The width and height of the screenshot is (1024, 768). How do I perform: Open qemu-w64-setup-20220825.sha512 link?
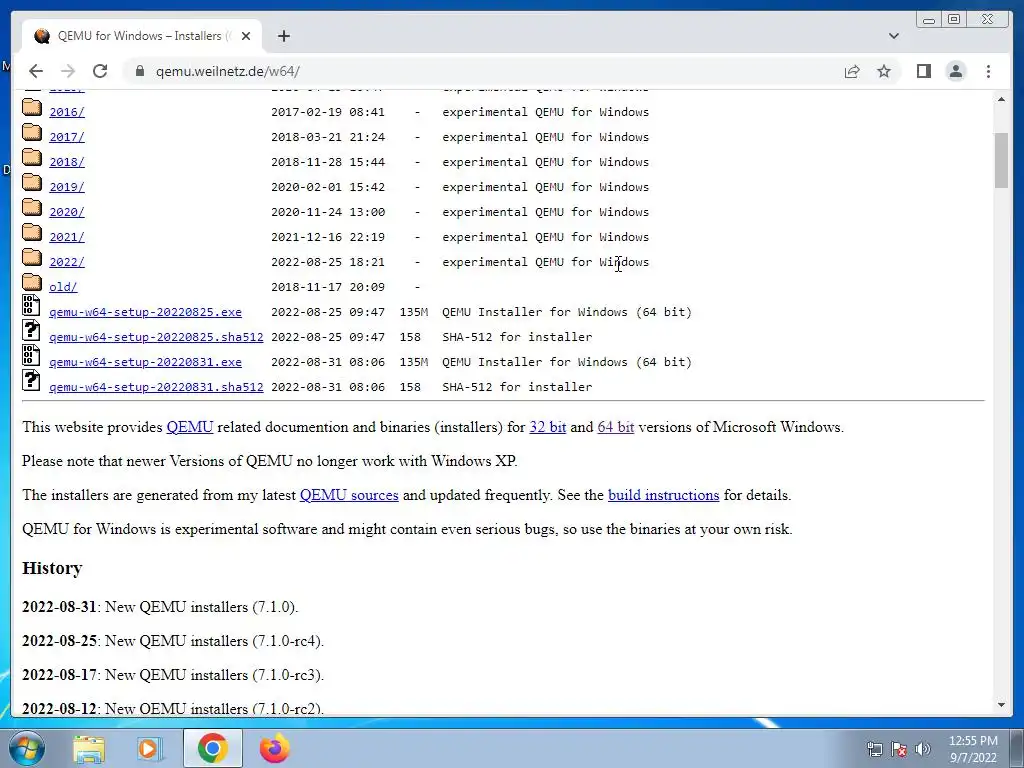pos(156,337)
